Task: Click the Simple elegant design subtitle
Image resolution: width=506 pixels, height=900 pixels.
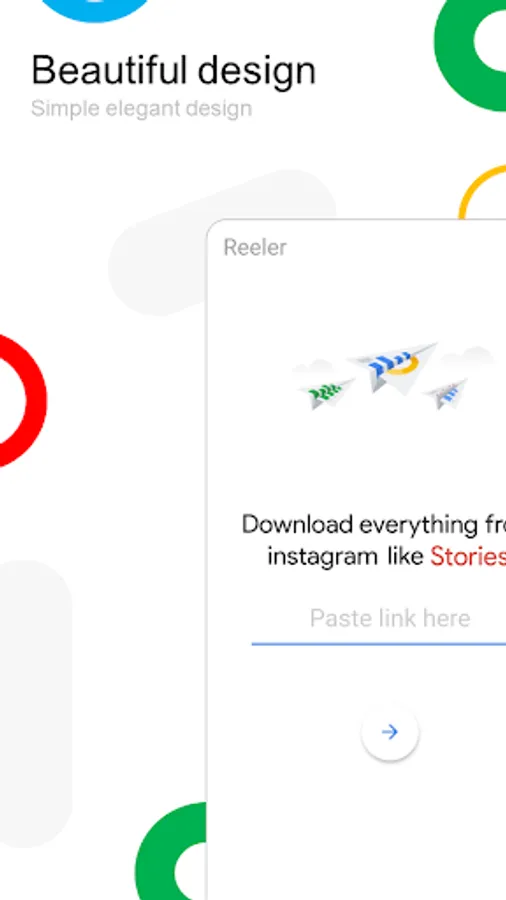Action: pyautogui.click(x=141, y=109)
